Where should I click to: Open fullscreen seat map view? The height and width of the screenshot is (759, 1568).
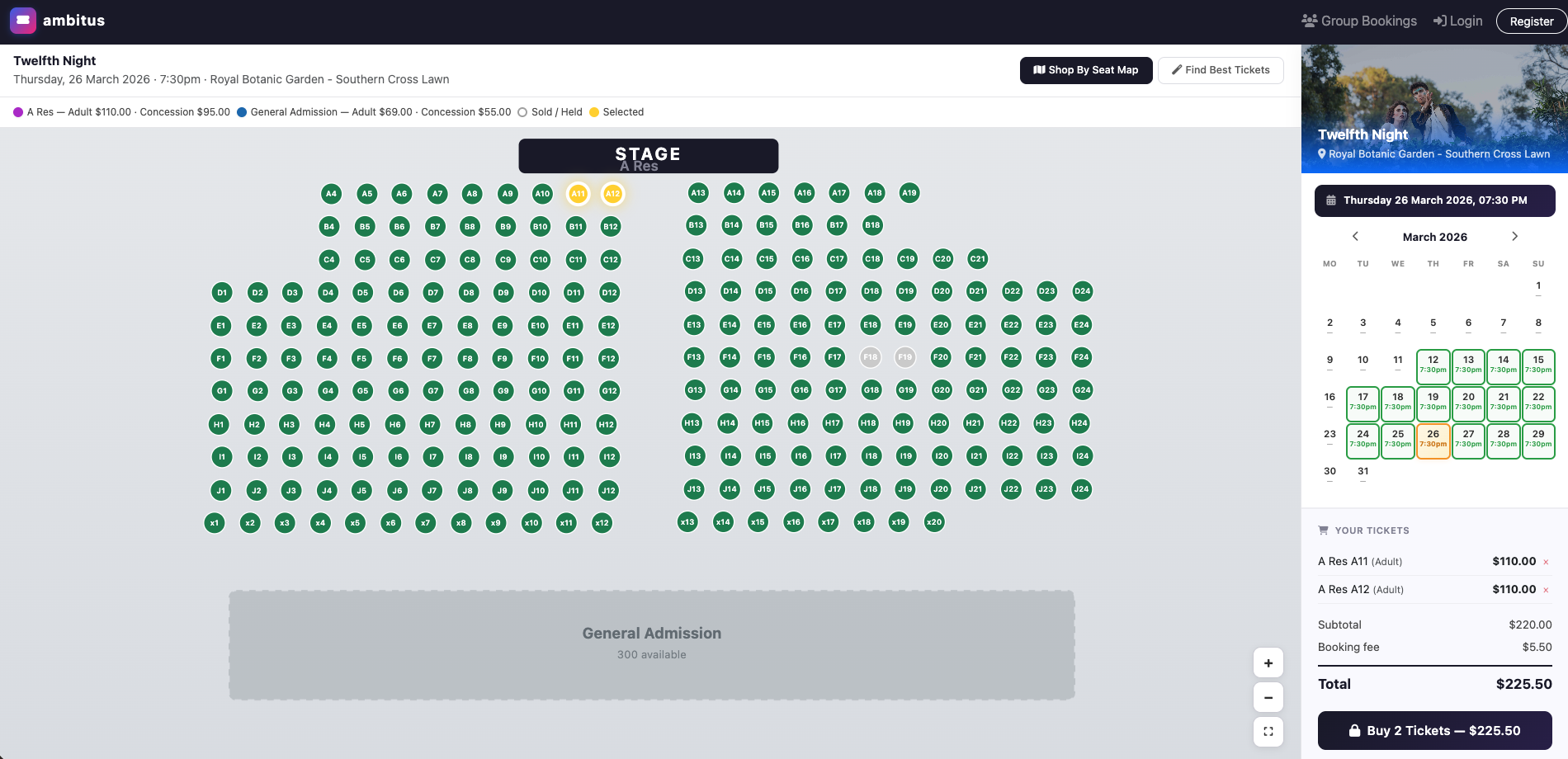click(1268, 731)
